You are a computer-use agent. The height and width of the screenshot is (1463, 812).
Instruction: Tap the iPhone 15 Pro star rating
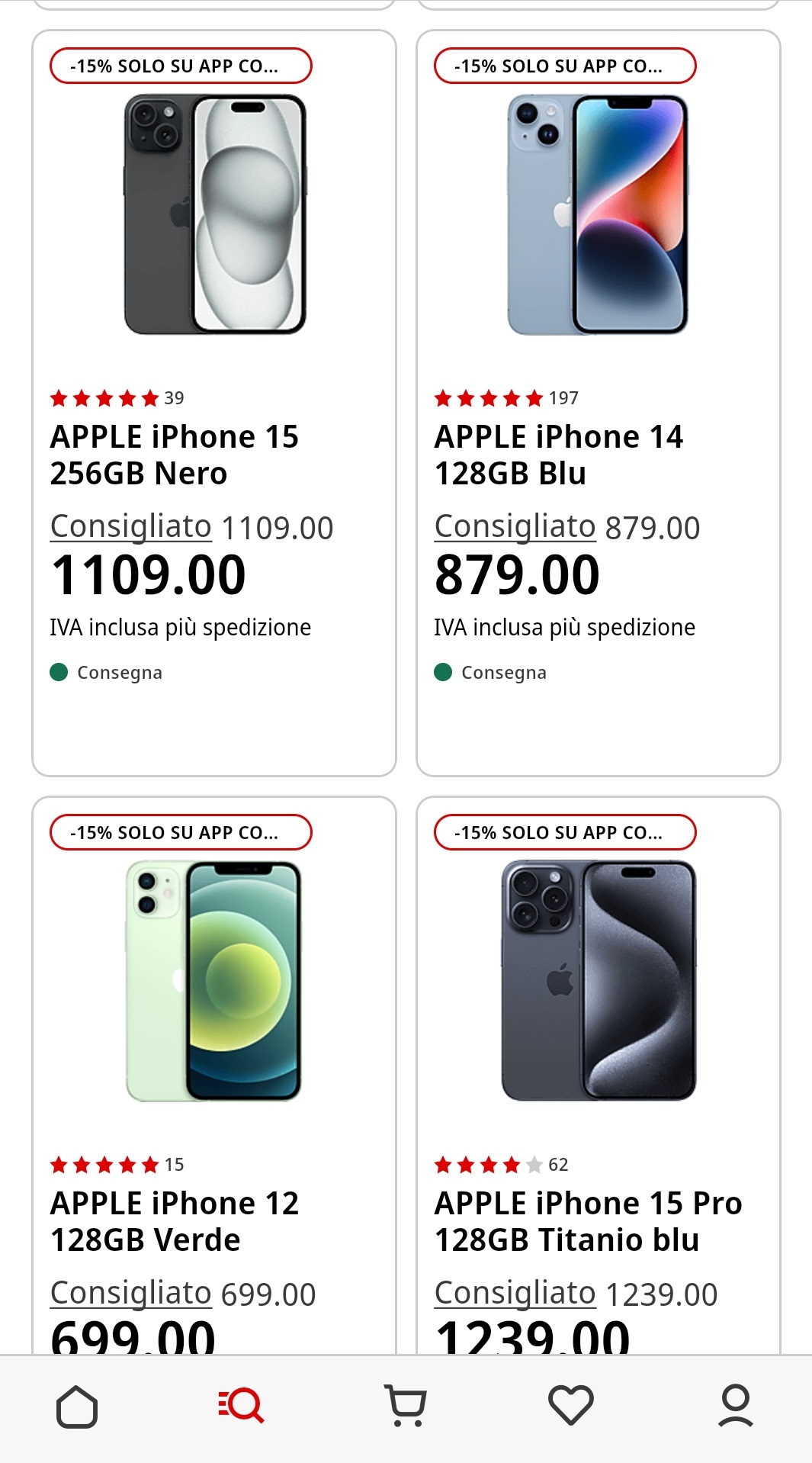click(489, 1165)
